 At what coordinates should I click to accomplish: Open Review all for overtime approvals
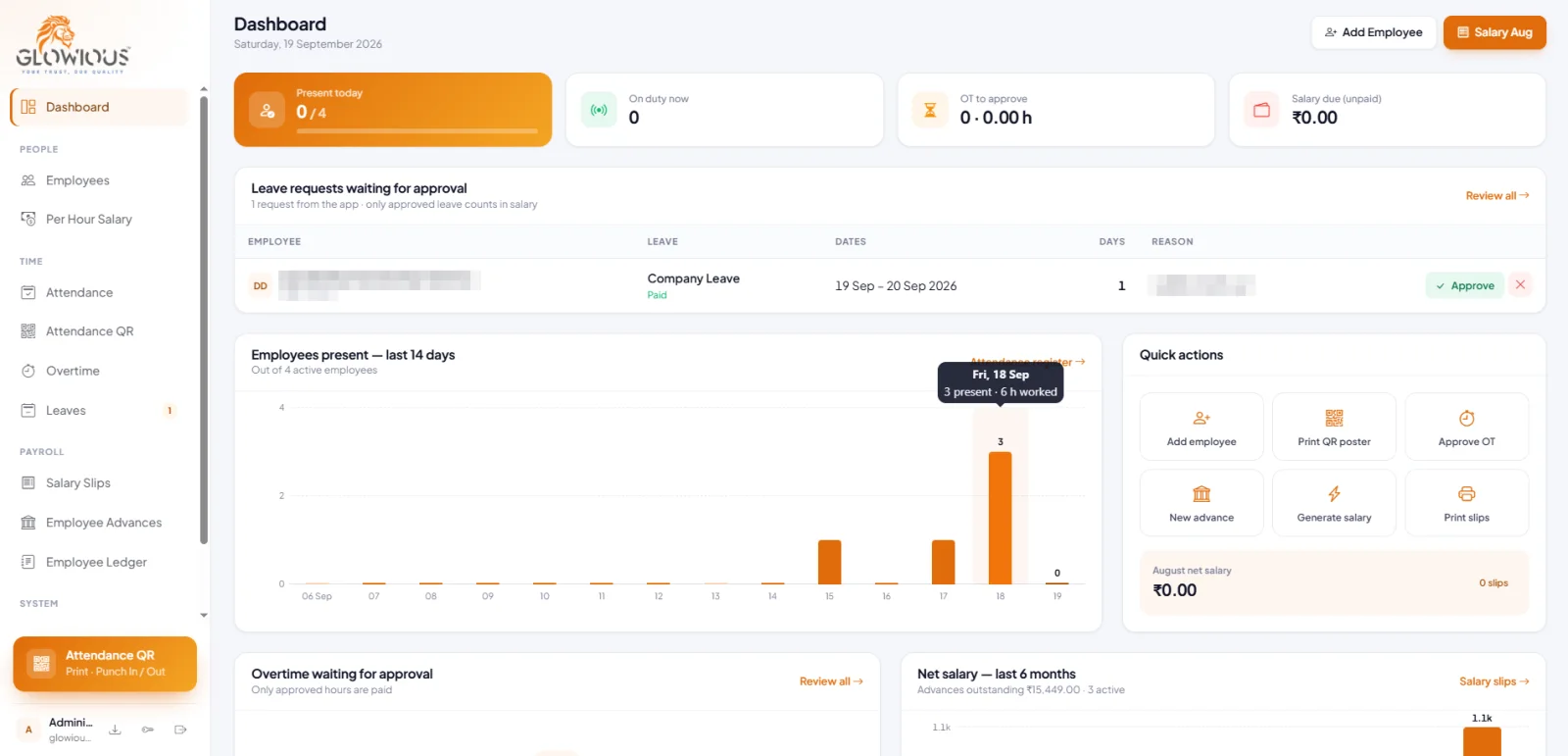[x=831, y=681]
